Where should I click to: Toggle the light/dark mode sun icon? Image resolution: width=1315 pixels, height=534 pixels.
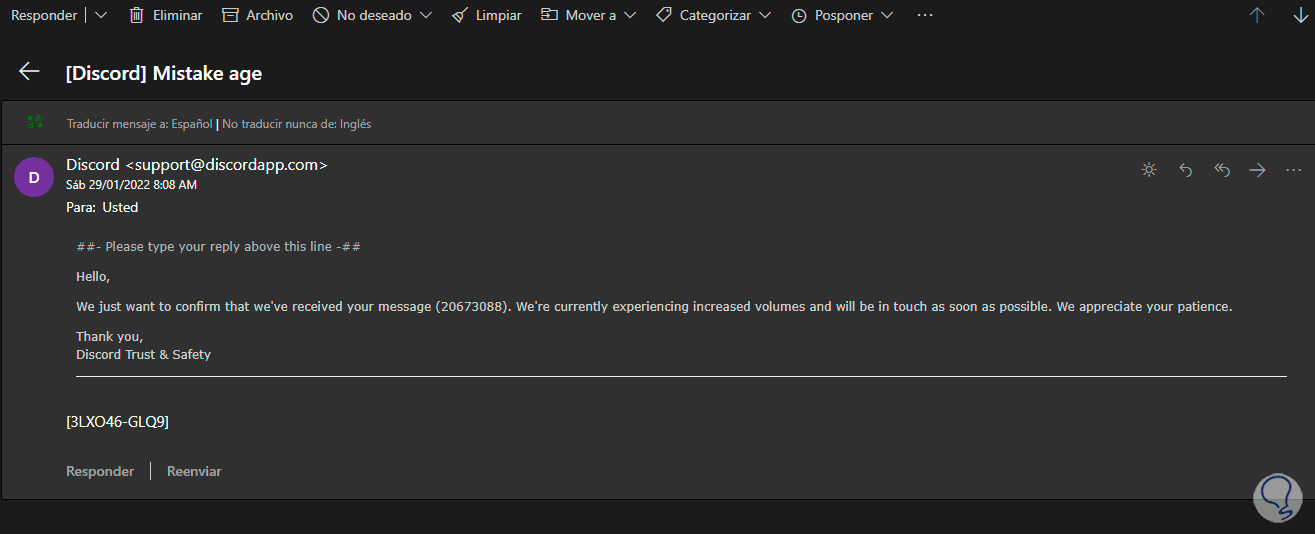(1149, 170)
